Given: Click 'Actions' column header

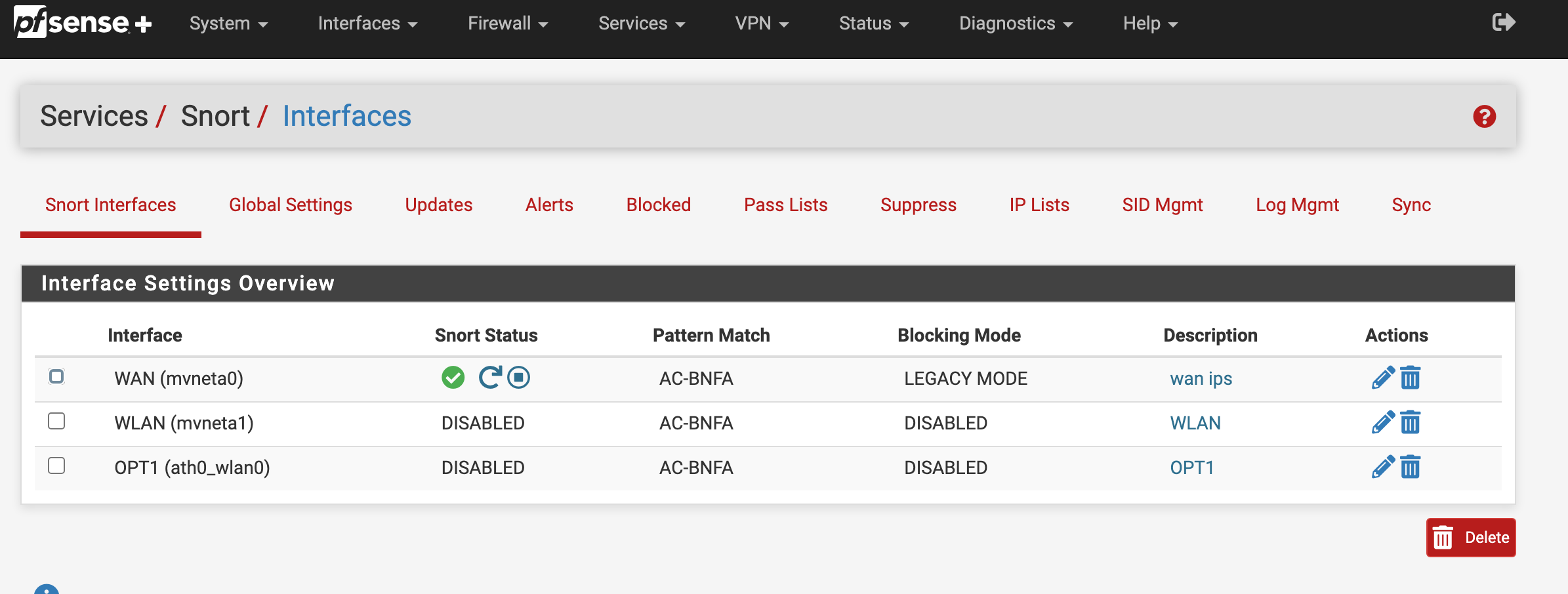Looking at the screenshot, I should point(1397,335).
